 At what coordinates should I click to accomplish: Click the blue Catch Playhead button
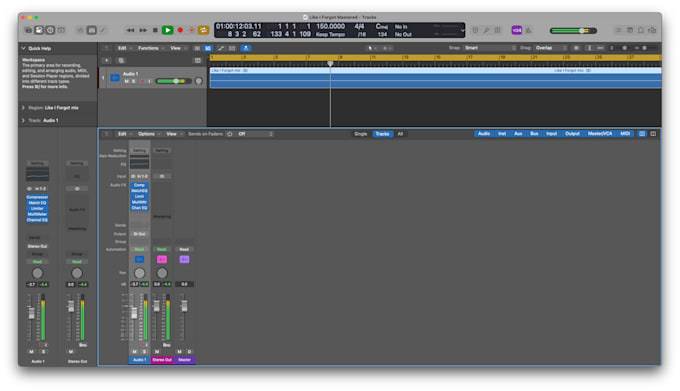point(246,48)
